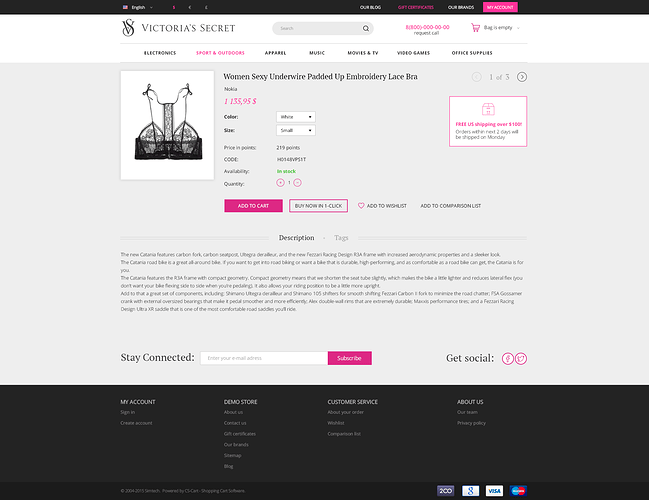This screenshot has height=500, width=649.
Task: Open Gift Certificates header link
Action: coord(416,7)
